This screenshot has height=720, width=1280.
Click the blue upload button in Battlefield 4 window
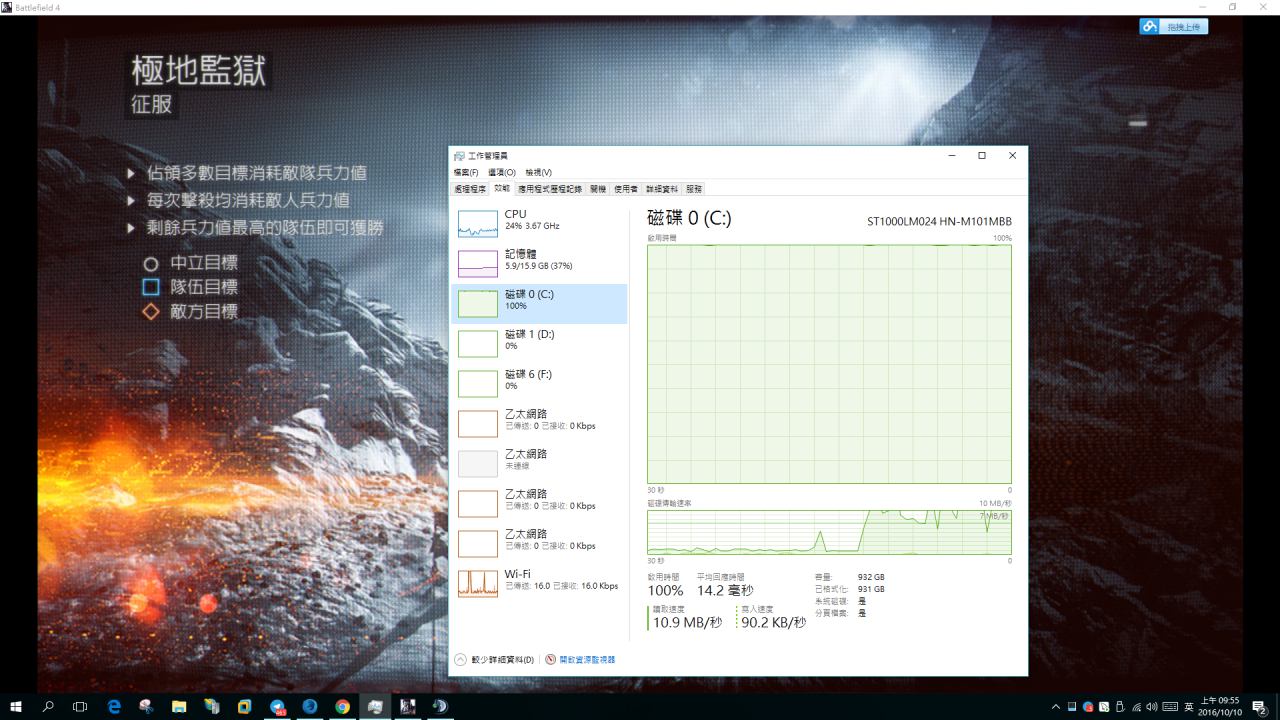[1174, 27]
